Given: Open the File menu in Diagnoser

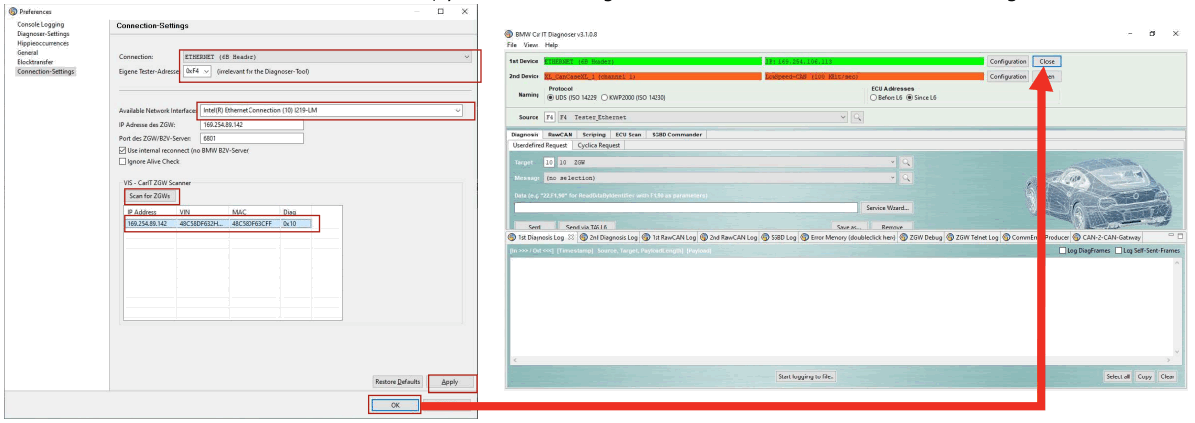Looking at the screenshot, I should click(511, 46).
